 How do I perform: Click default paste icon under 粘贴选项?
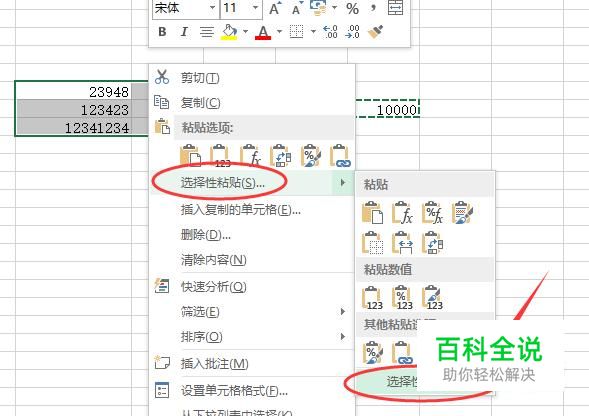[x=190, y=156]
